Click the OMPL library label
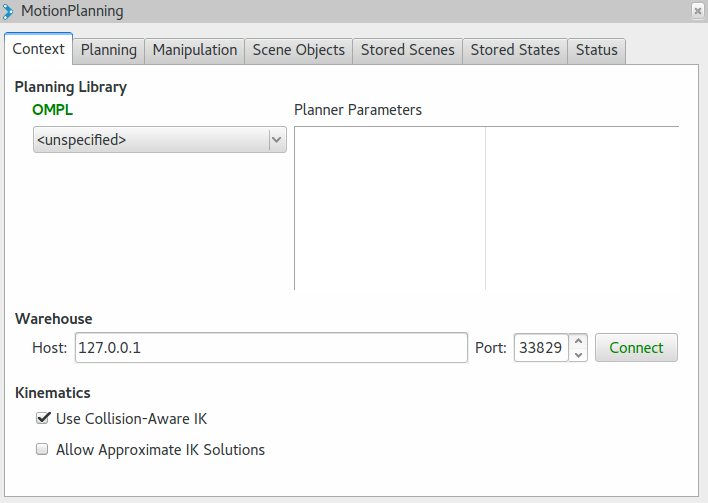 click(53, 110)
